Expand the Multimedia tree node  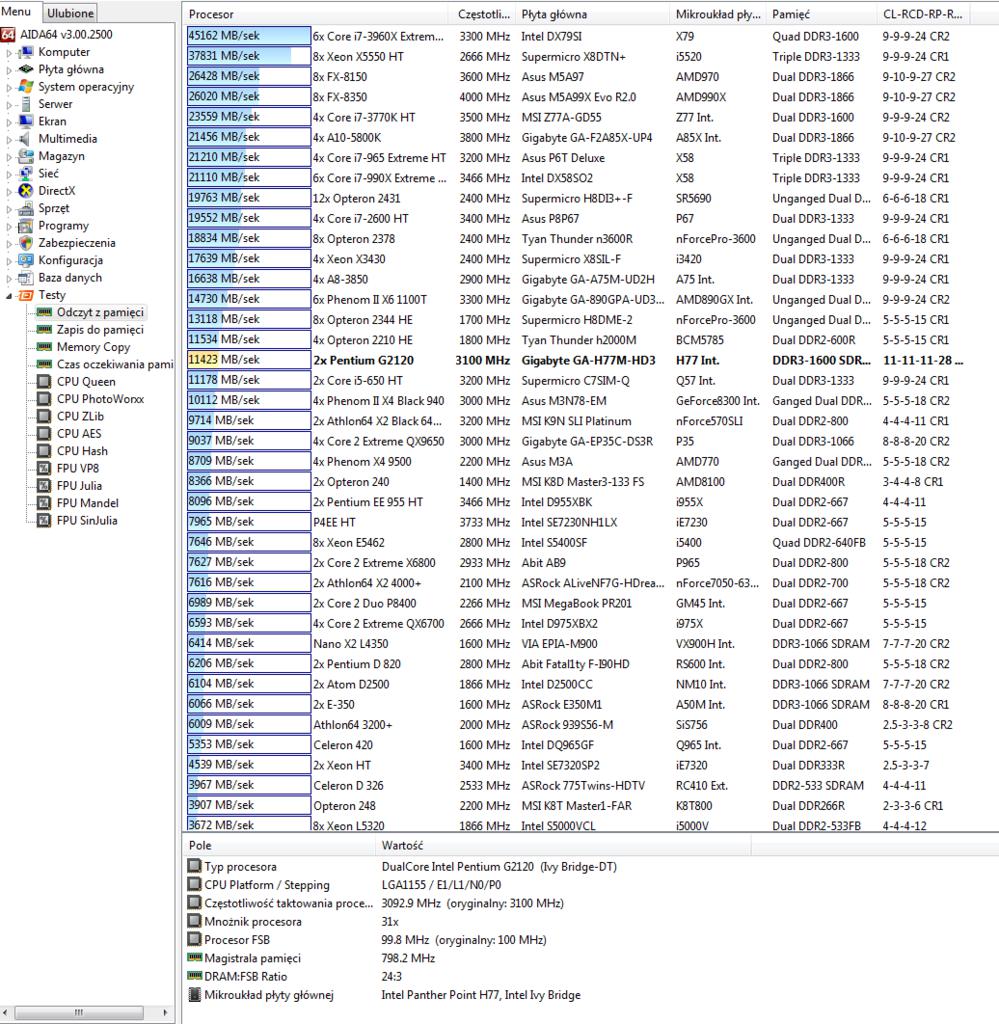coord(9,139)
